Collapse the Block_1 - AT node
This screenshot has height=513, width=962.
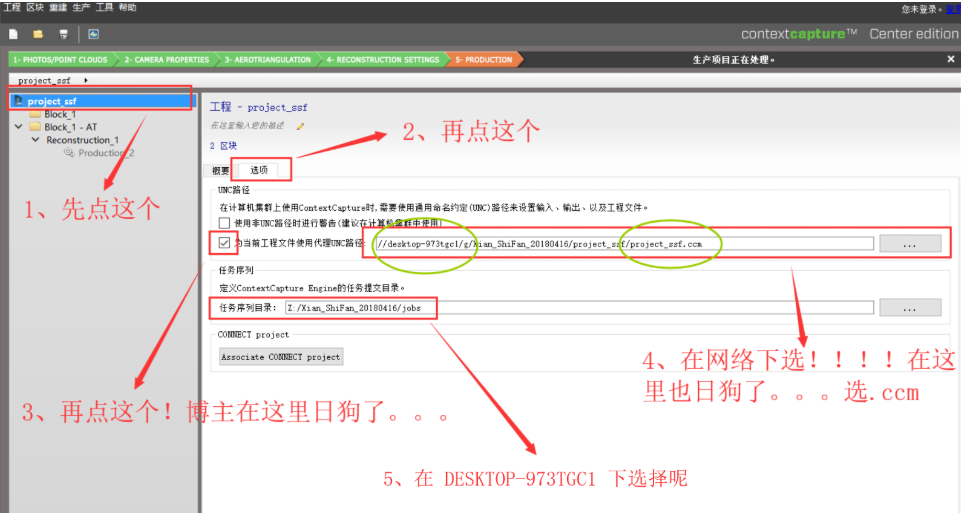click(18, 126)
